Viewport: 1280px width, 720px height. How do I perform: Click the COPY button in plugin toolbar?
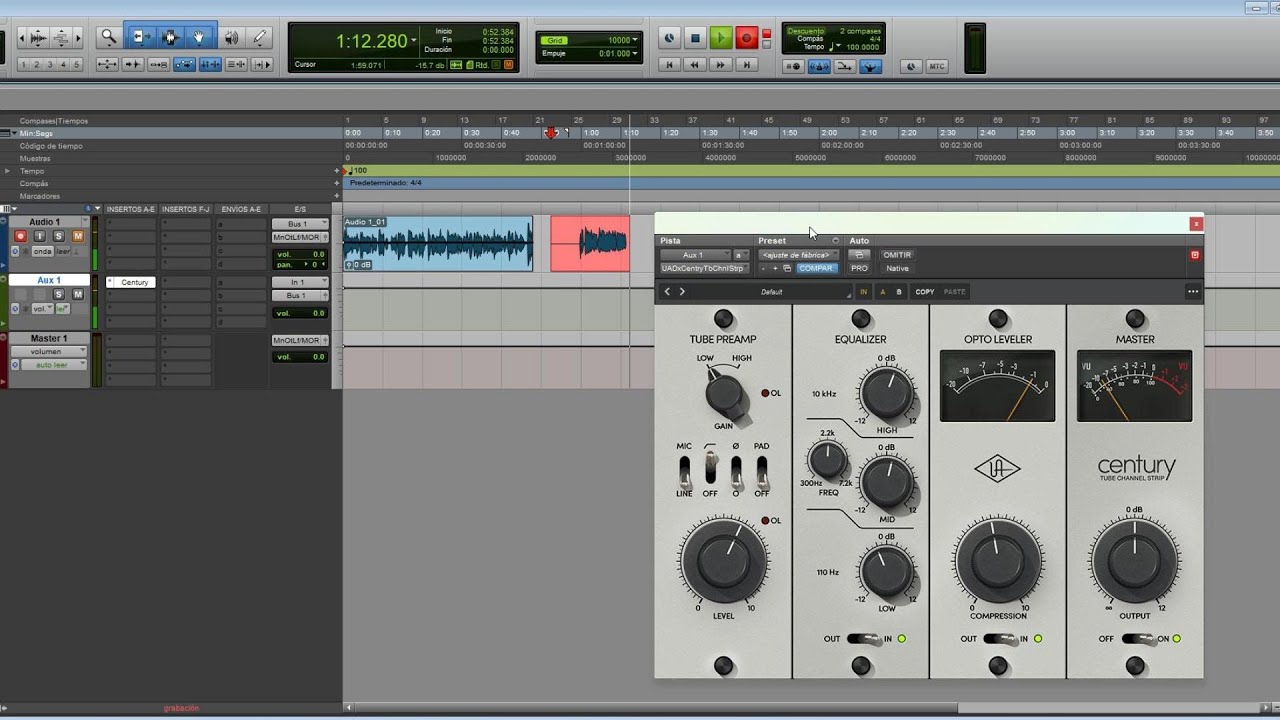click(925, 292)
